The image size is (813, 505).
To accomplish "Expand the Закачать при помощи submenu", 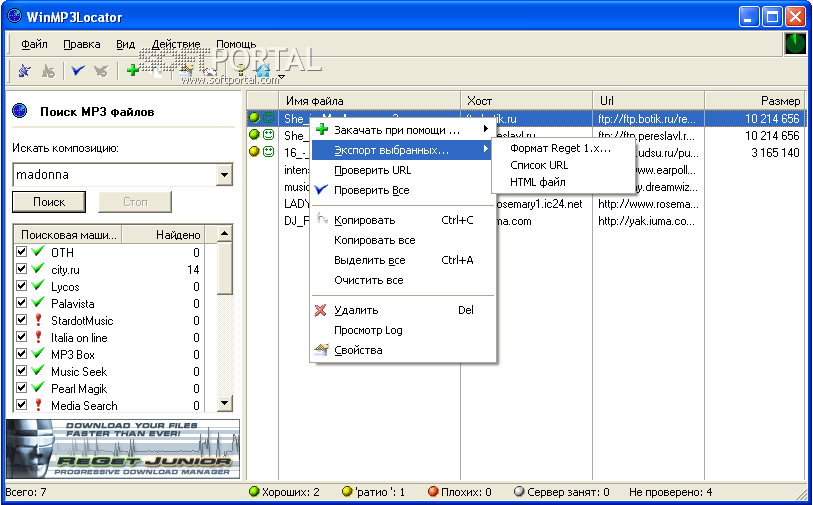I will point(403,130).
